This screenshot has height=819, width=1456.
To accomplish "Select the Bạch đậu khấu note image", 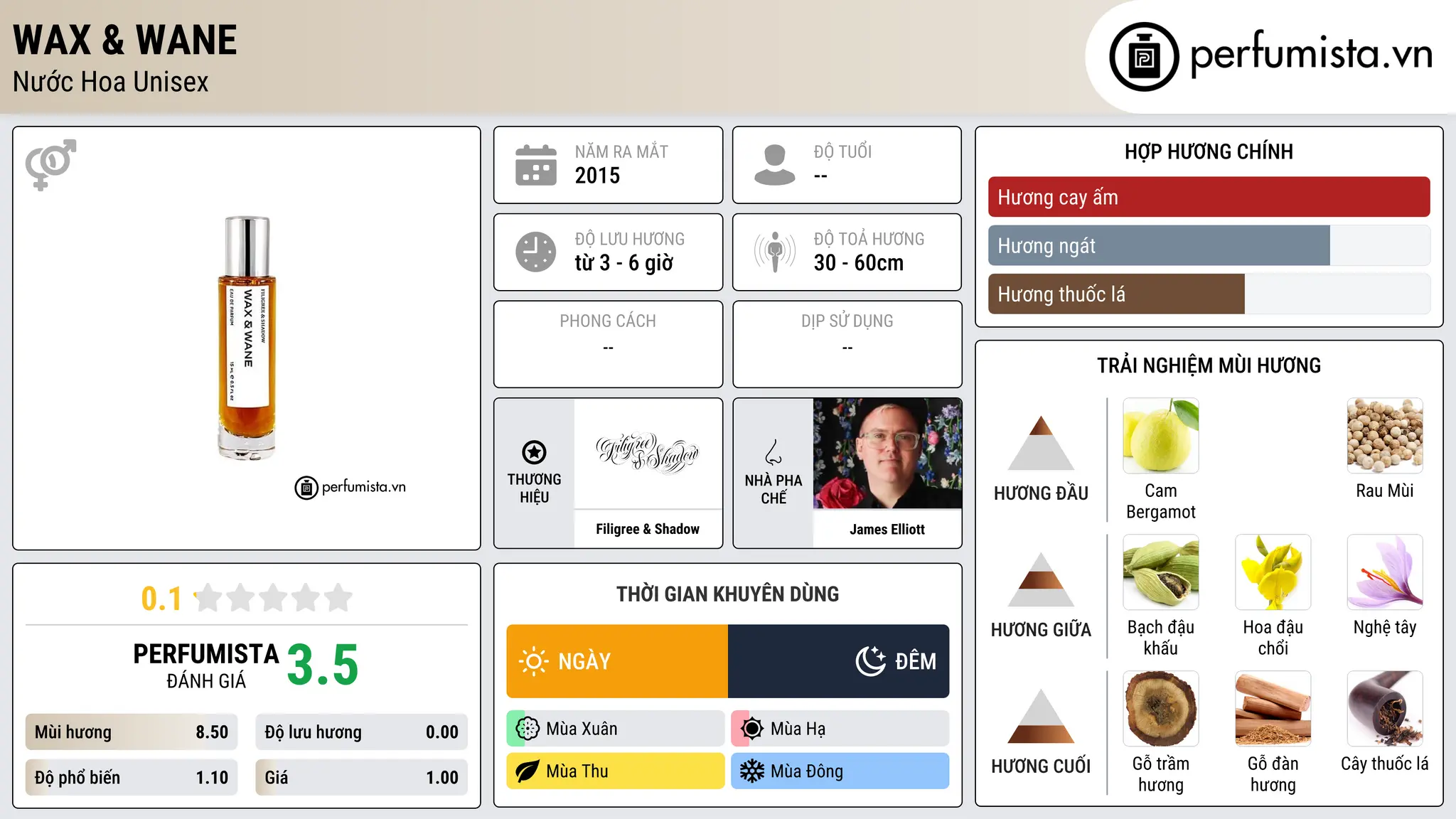I will pyautogui.click(x=1161, y=572).
